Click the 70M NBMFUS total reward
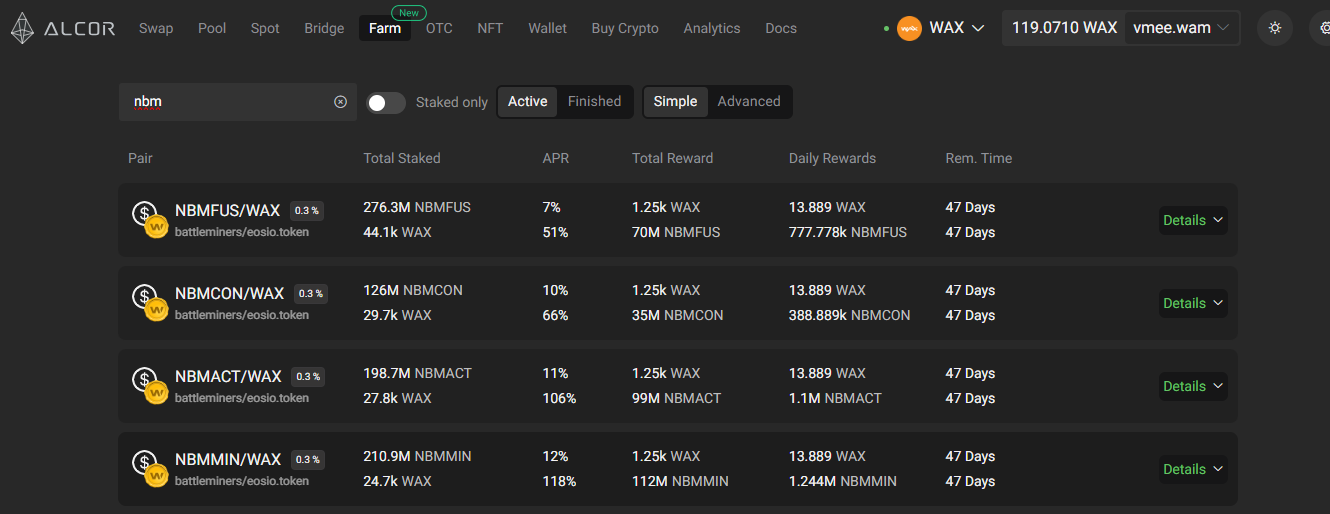This screenshot has height=514, width=1330. (x=676, y=232)
